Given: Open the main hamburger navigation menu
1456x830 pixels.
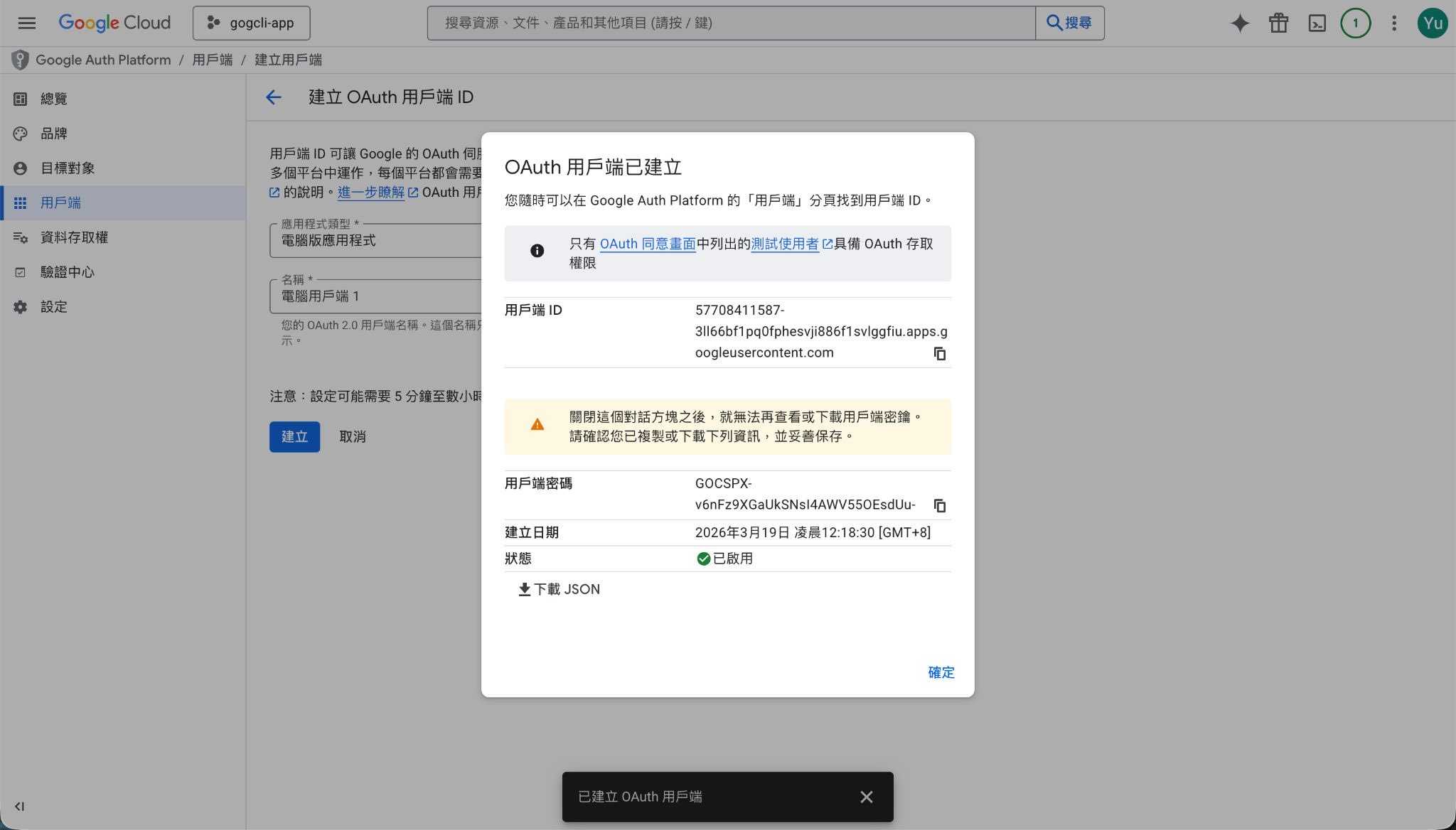Looking at the screenshot, I should point(27,23).
